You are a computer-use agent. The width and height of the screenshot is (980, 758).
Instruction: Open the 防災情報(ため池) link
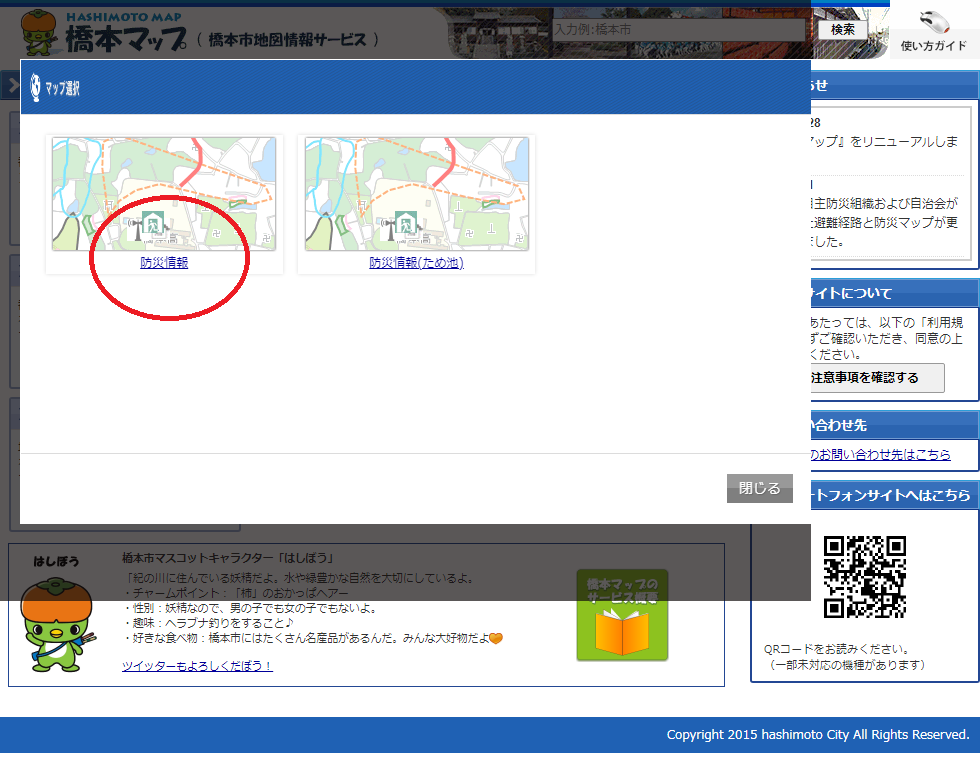[x=416, y=263]
